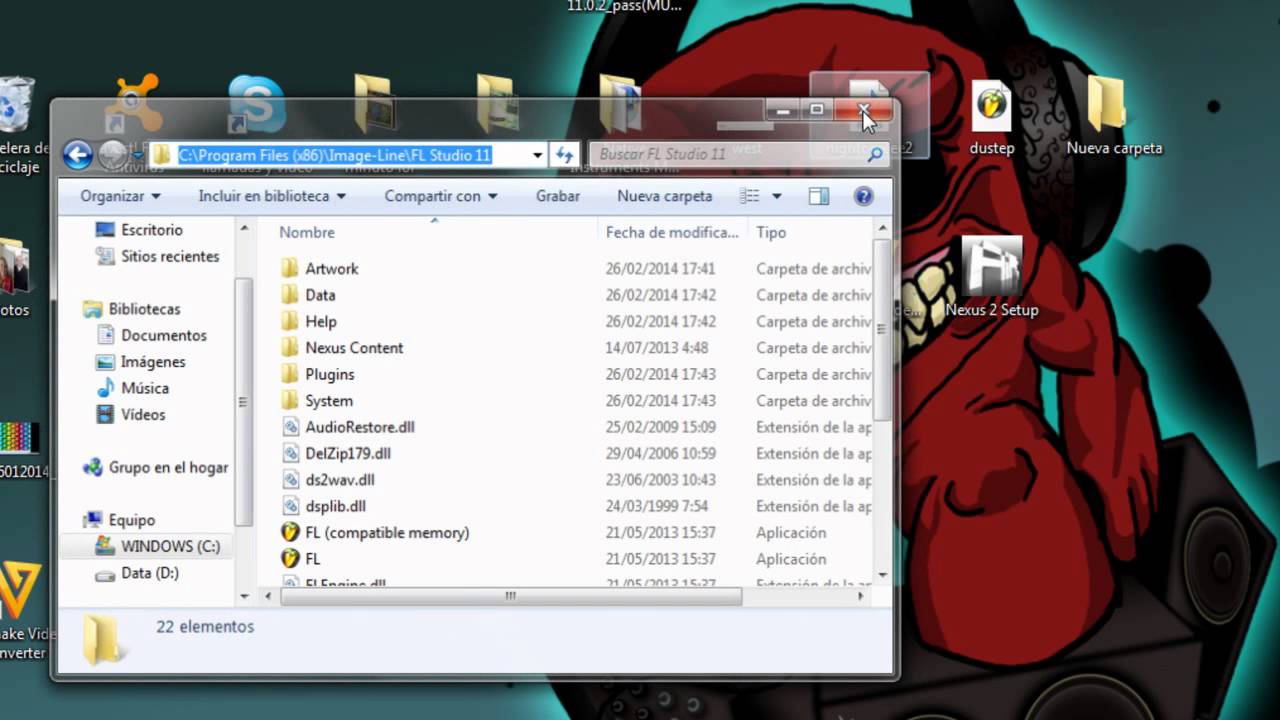Open the Compartir con menu
The width and height of the screenshot is (1280, 720).
pos(441,196)
